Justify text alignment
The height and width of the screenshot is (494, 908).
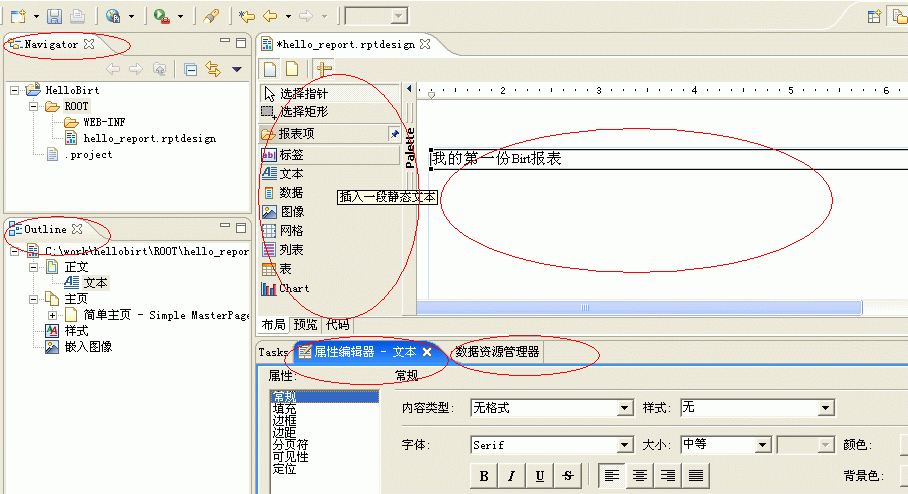coord(696,476)
